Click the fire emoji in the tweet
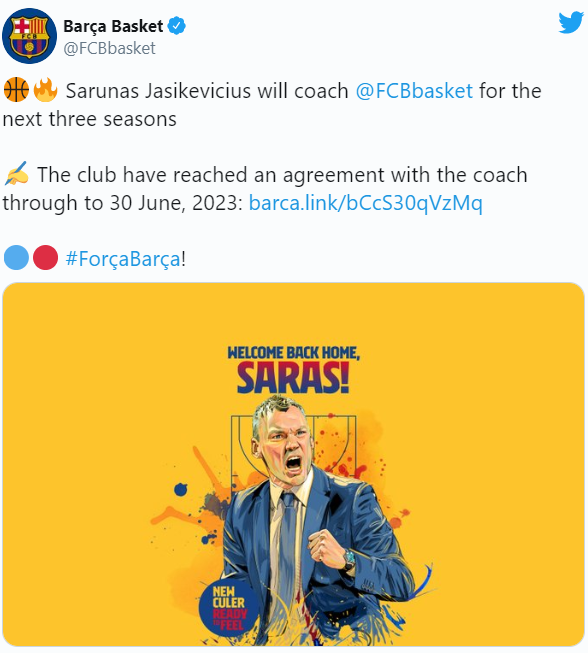The width and height of the screenshot is (588, 653). 45,90
